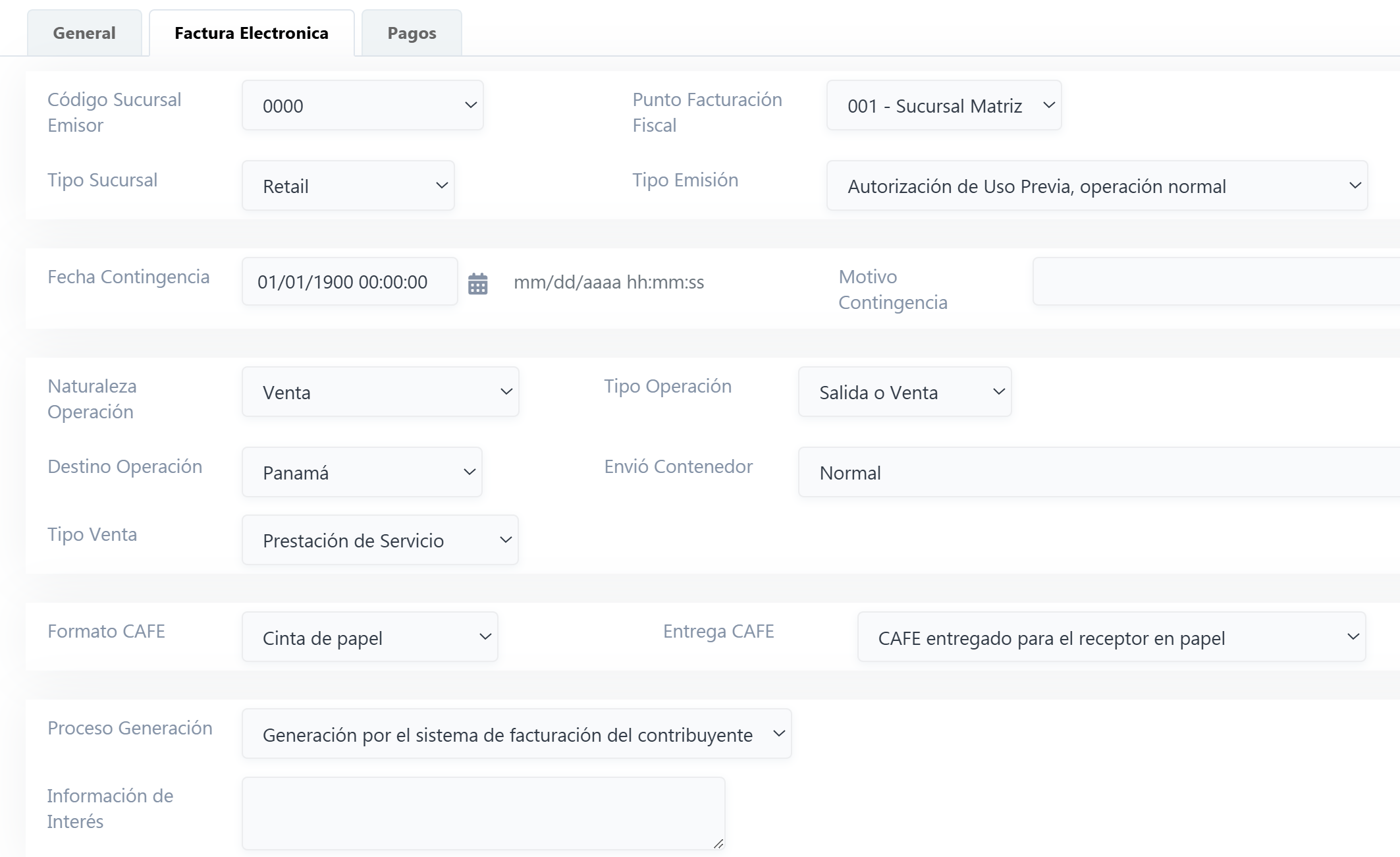This screenshot has height=857, width=1400.
Task: Open the Tipo Emisión dropdown
Action: click(1096, 186)
